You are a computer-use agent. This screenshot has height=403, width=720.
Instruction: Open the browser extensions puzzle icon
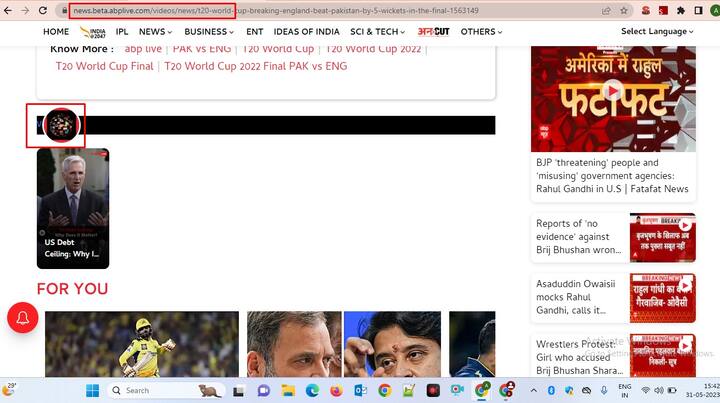click(681, 11)
